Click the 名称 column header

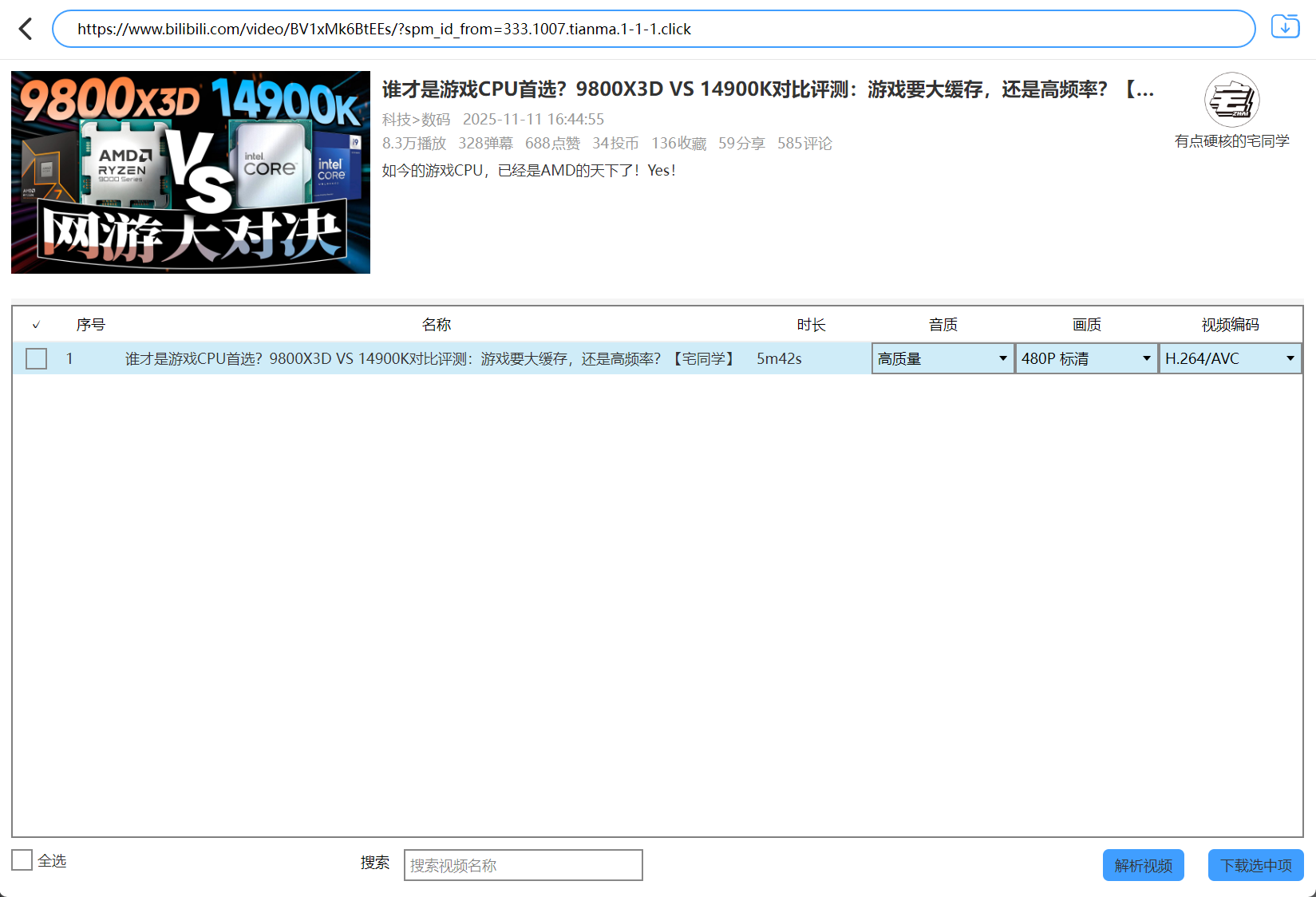[437, 324]
